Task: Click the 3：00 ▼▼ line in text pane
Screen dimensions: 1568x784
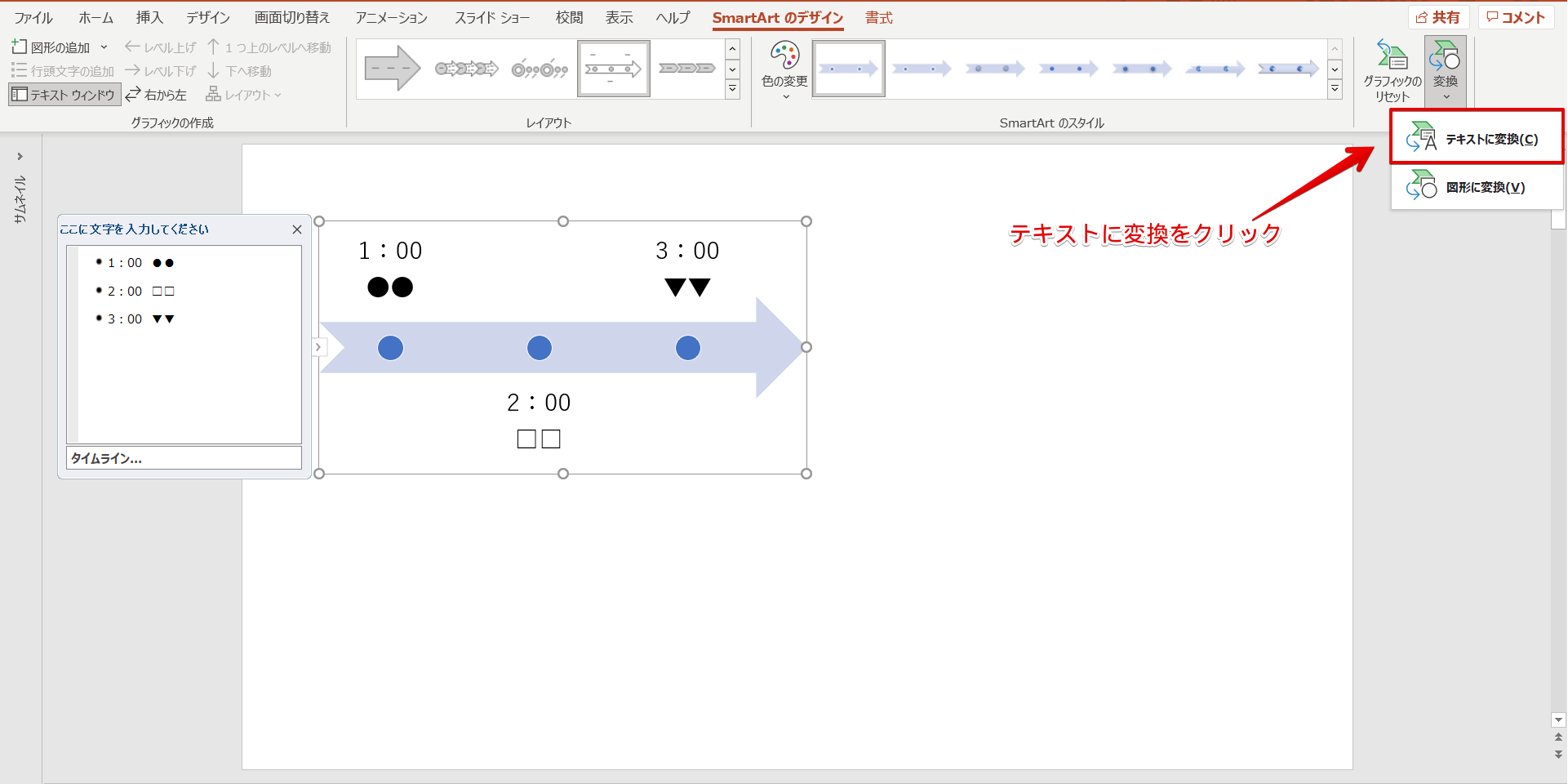Action: pos(140,318)
